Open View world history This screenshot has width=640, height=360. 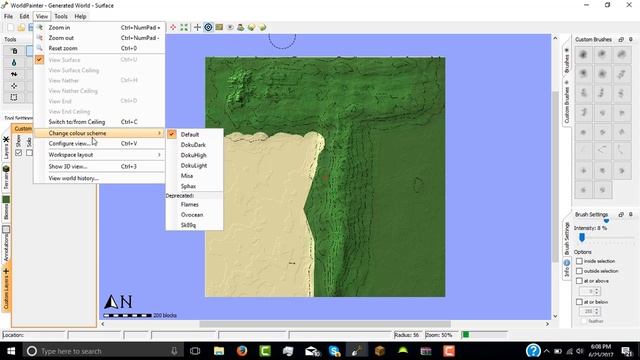pyautogui.click(x=99, y=178)
